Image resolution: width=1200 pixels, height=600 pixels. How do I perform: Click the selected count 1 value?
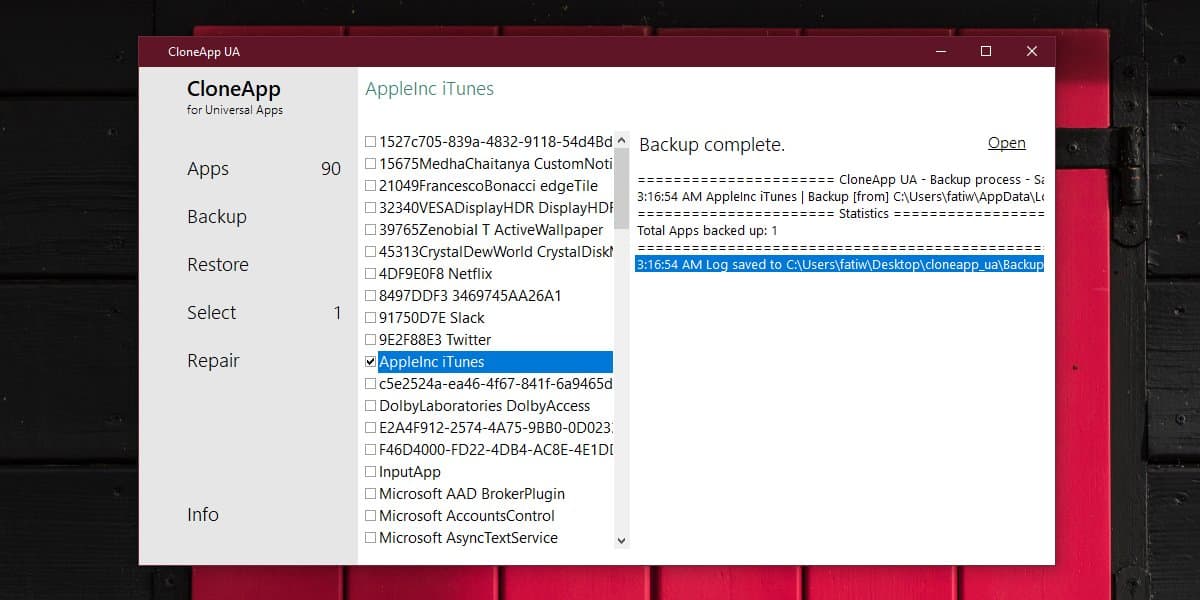point(337,313)
